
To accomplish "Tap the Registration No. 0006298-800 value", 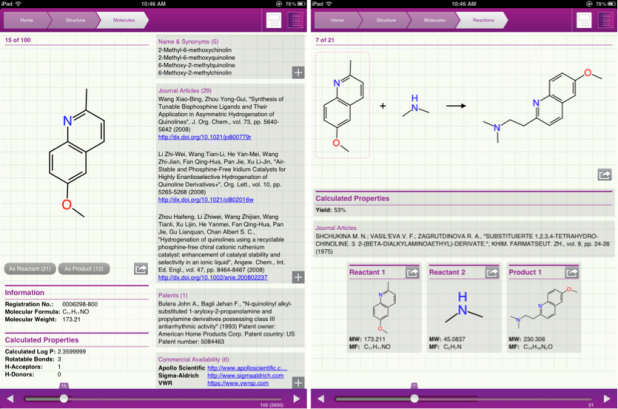I will coord(80,304).
